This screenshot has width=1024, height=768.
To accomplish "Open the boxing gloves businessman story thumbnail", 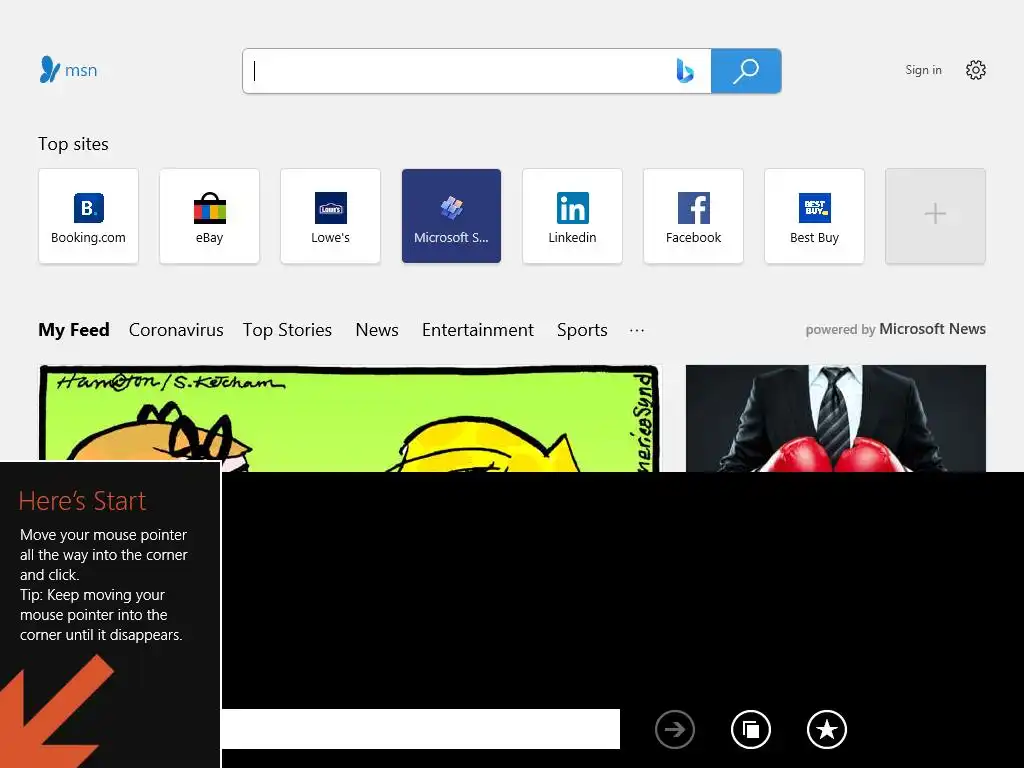I will click(x=836, y=418).
